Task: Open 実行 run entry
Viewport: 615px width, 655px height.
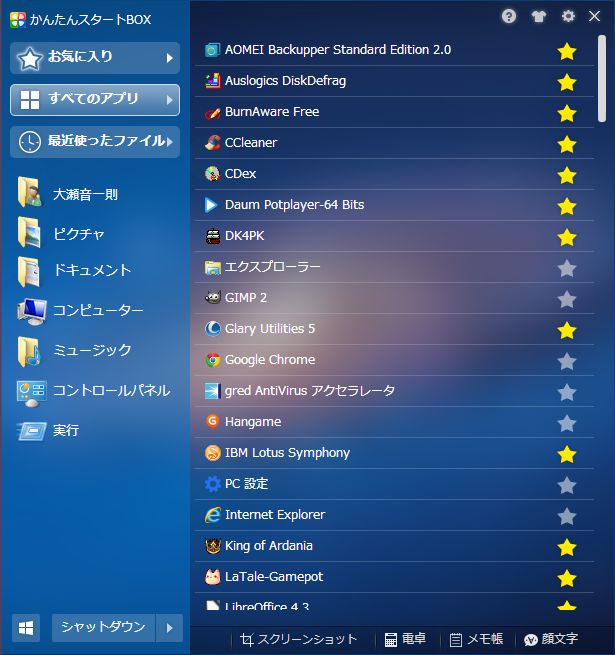Action: (48, 431)
